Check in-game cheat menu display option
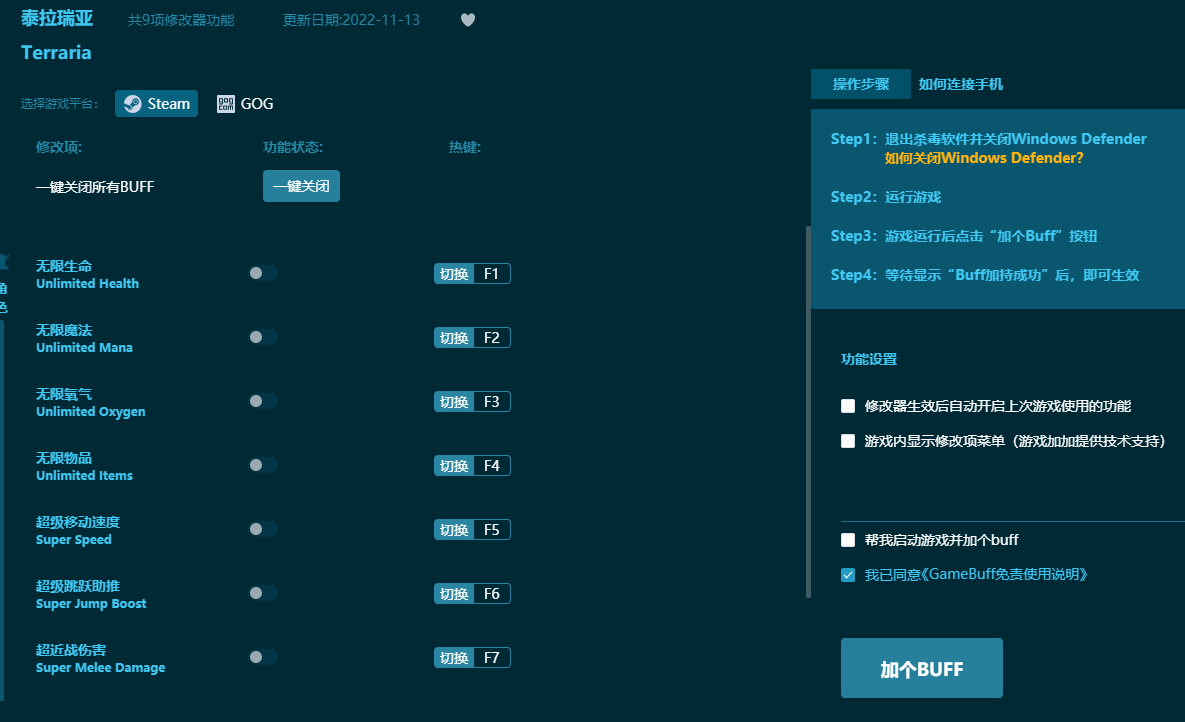 coord(848,441)
